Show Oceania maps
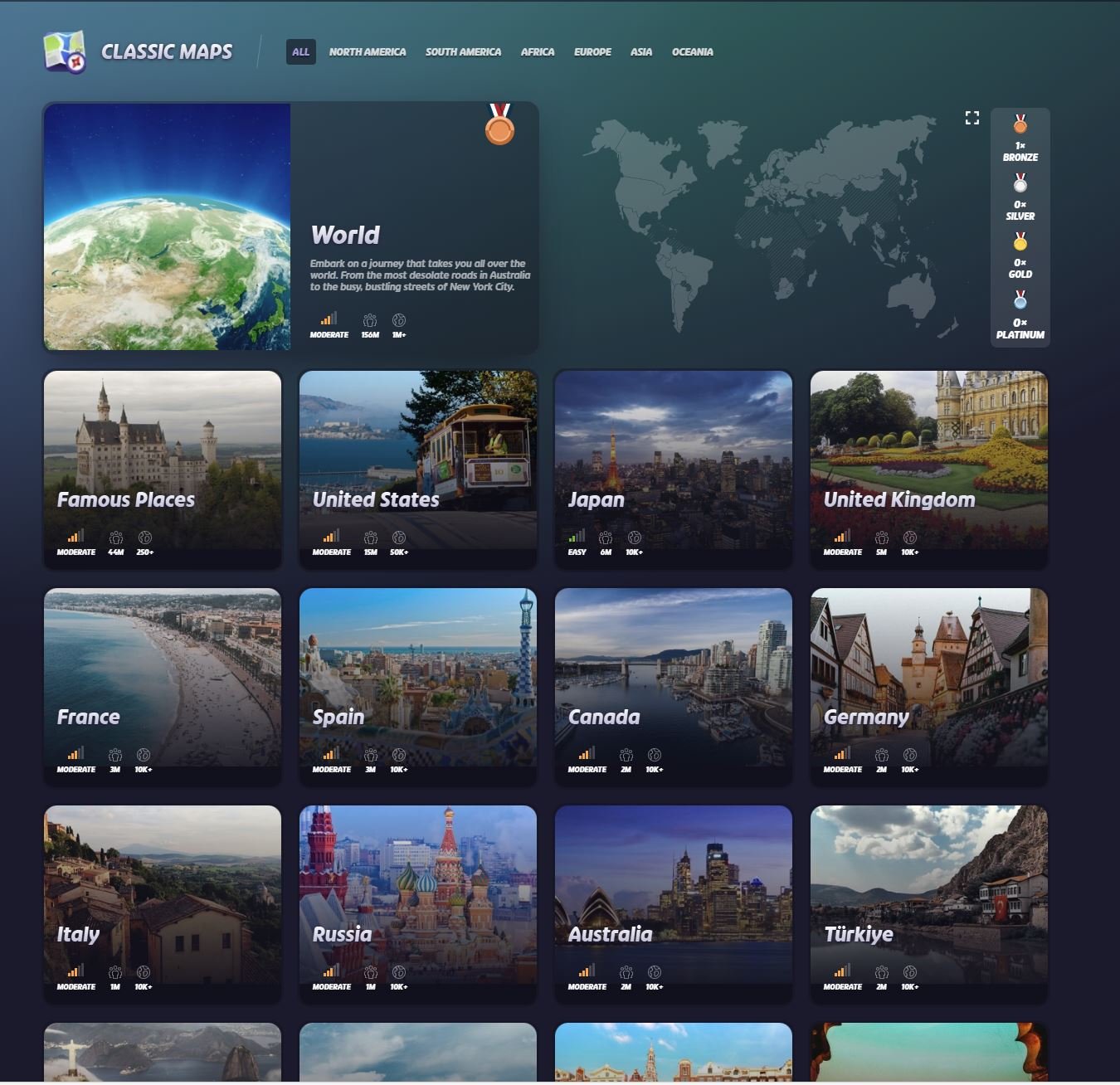 [692, 51]
